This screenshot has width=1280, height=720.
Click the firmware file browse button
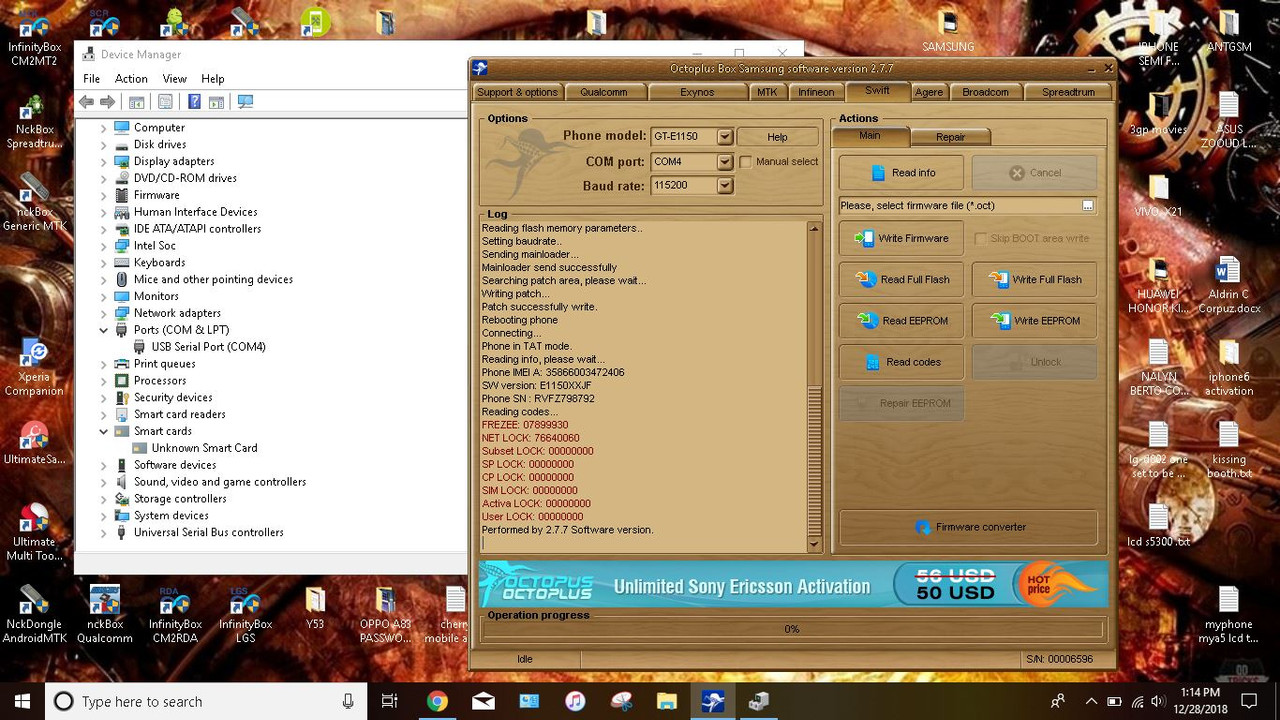(x=1088, y=205)
